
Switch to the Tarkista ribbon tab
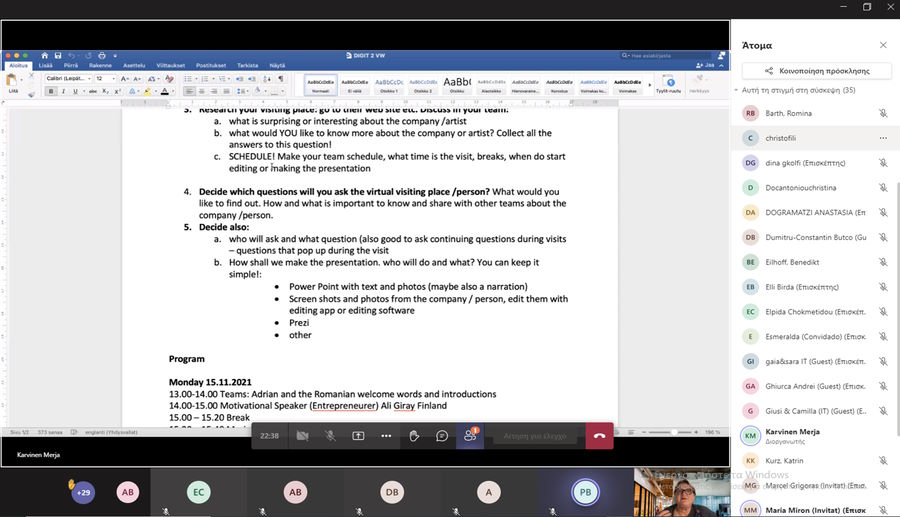click(247, 65)
